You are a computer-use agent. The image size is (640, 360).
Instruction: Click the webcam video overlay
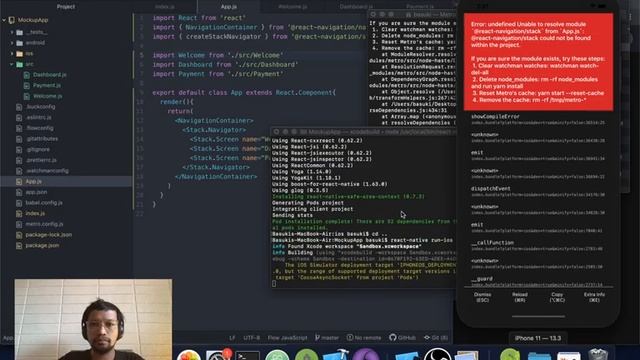tap(93, 319)
